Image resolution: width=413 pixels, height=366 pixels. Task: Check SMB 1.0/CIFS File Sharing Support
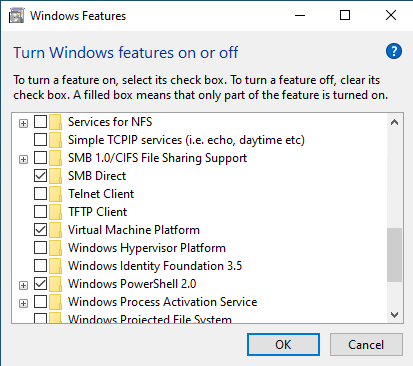pos(40,158)
